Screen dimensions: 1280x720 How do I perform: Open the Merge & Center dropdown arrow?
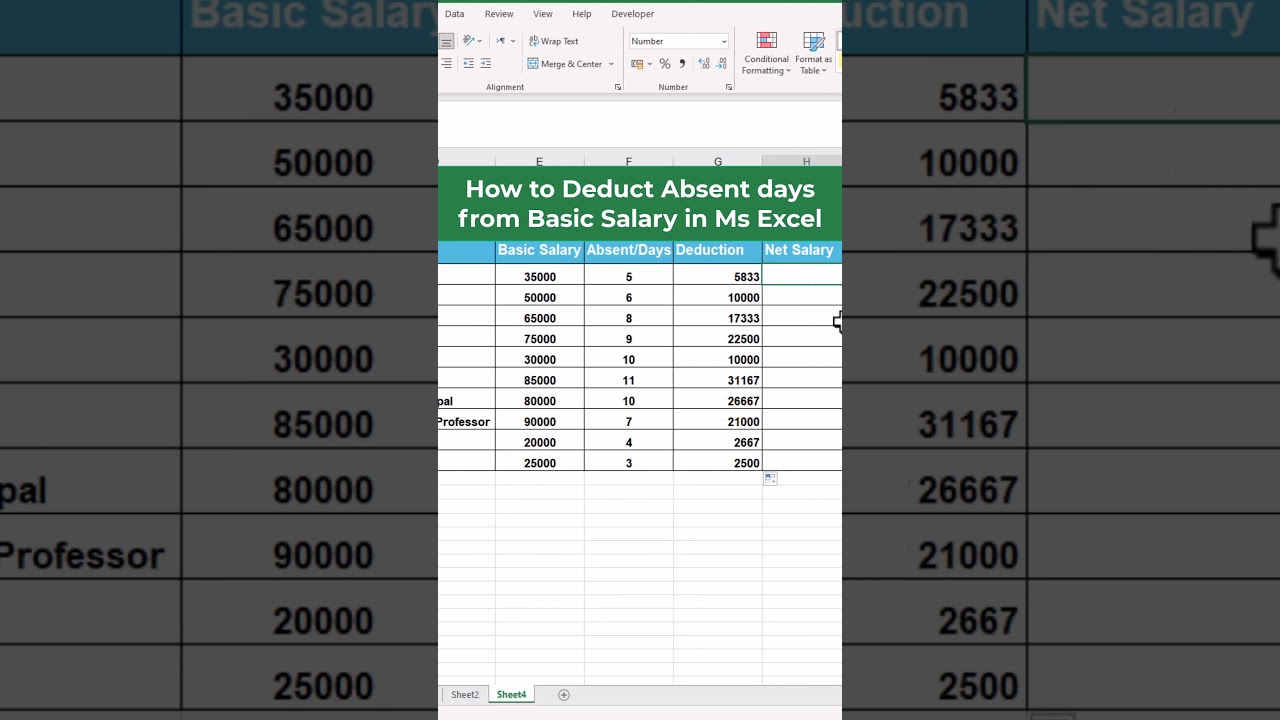pyautogui.click(x=611, y=64)
